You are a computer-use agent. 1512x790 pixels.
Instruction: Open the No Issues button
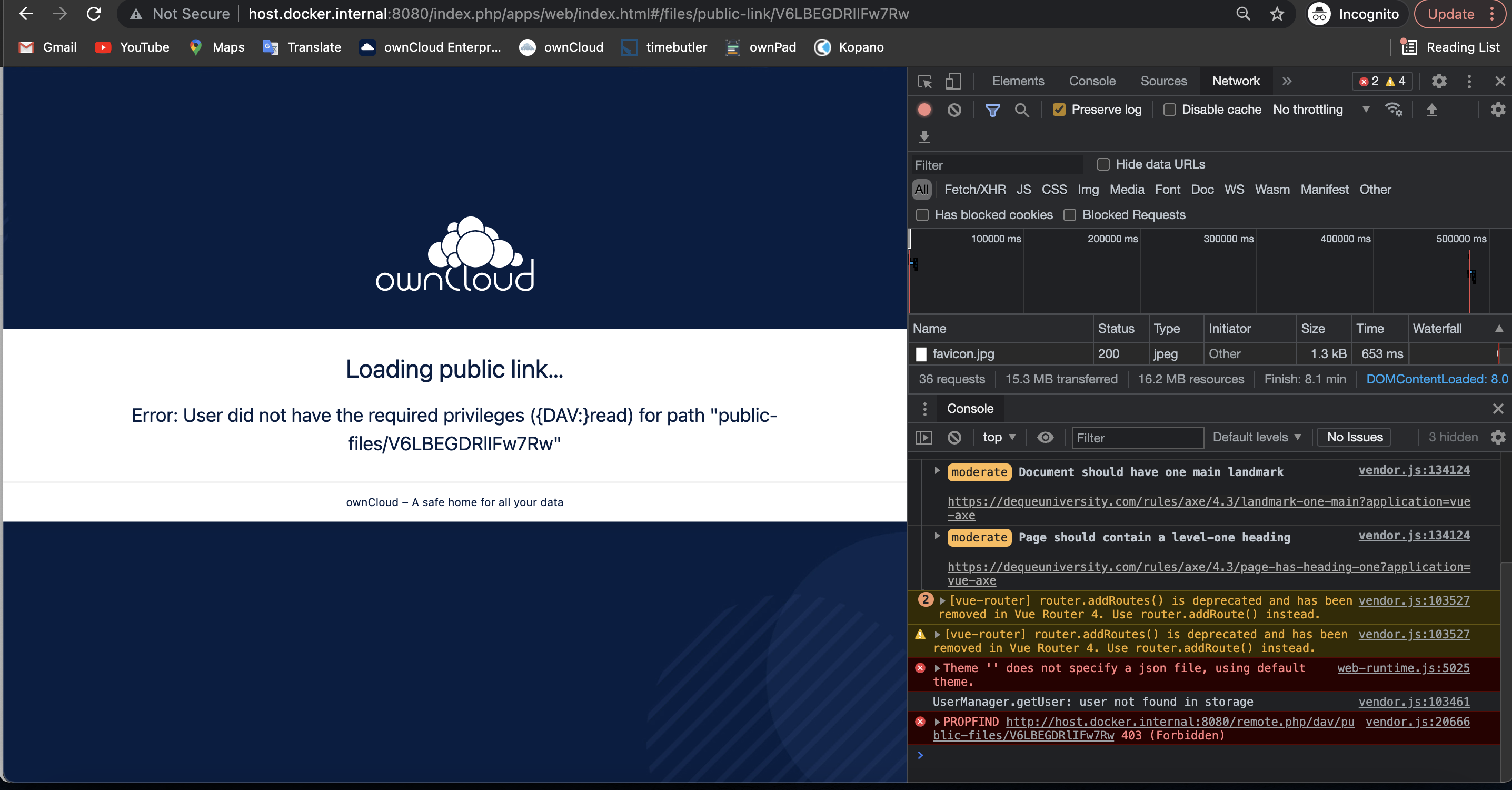pyautogui.click(x=1354, y=438)
